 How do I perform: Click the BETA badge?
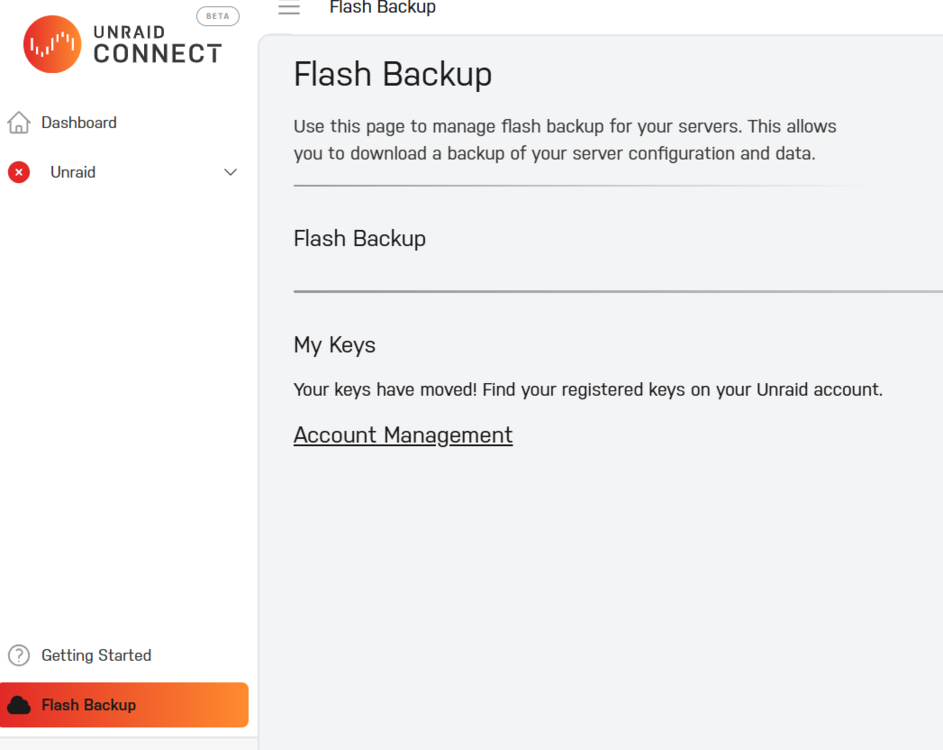[218, 16]
